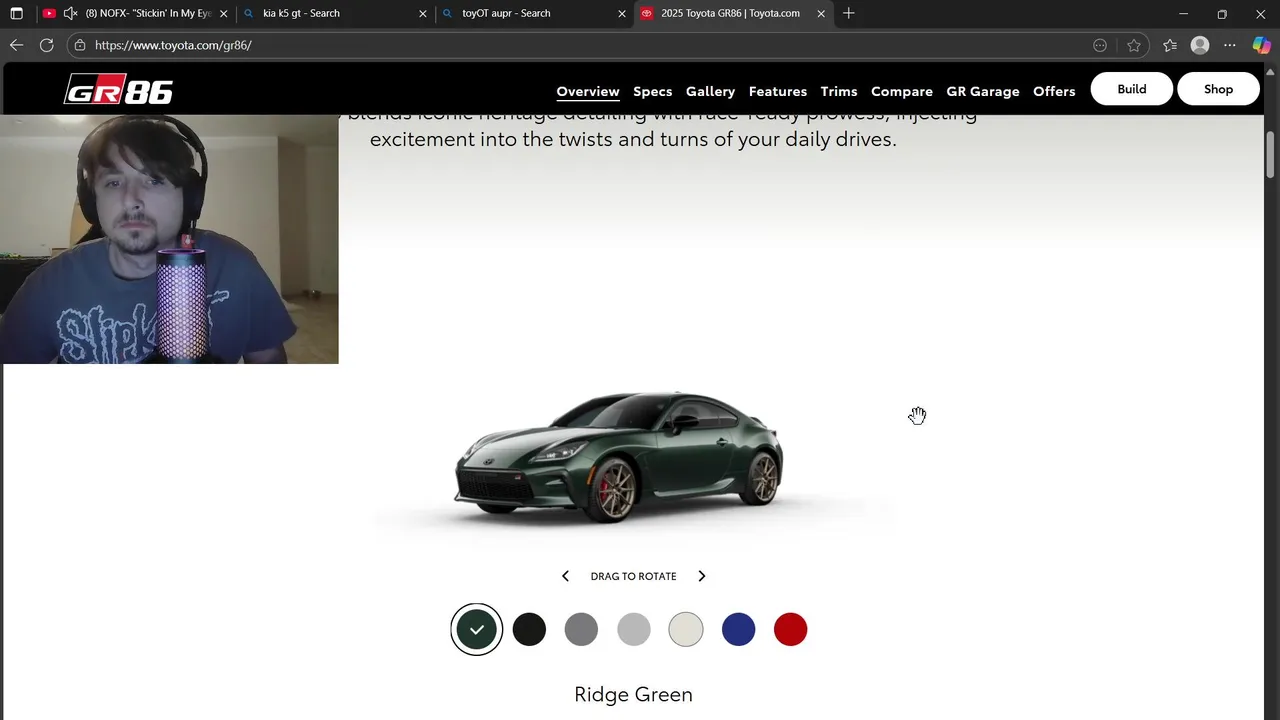The width and height of the screenshot is (1280, 720).
Task: Click the GR86 logo
Action: coord(118,90)
